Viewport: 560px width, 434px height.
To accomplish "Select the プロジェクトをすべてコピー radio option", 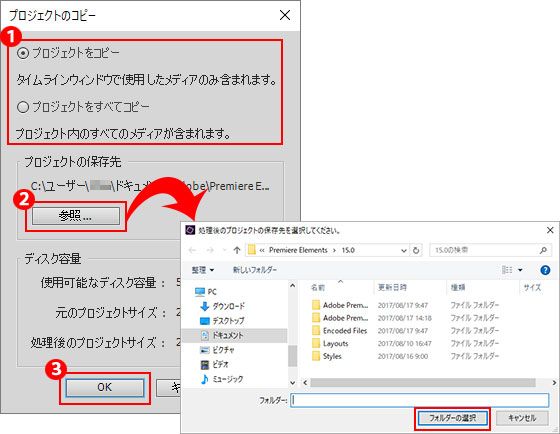I will click(23, 107).
